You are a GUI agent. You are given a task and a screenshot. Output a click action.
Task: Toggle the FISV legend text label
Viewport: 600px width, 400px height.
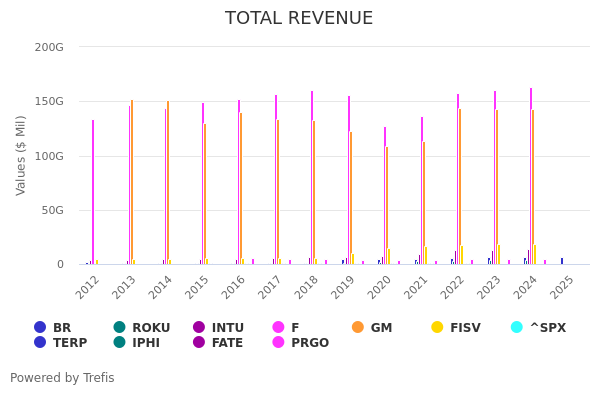click(x=465, y=328)
